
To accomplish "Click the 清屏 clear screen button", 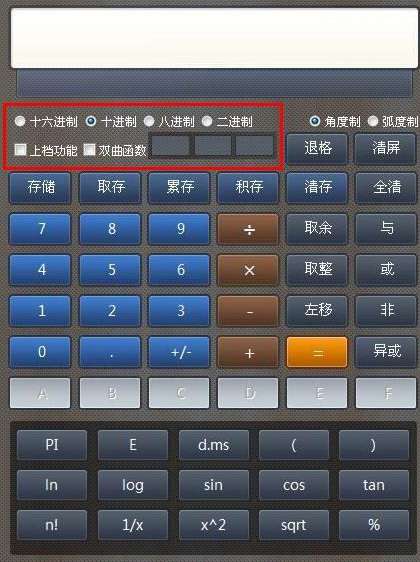I will pyautogui.click(x=385, y=148).
